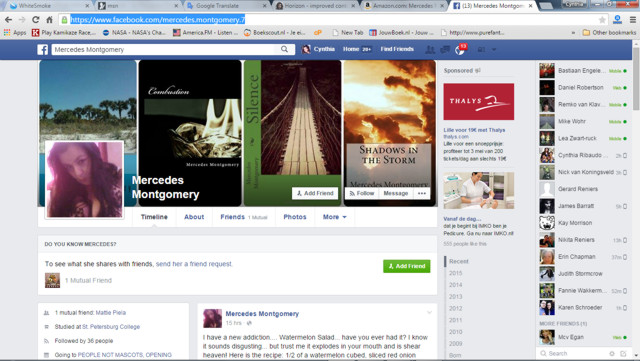Jump to 2014 on the timeline
640x361 pixels.
(456, 285)
